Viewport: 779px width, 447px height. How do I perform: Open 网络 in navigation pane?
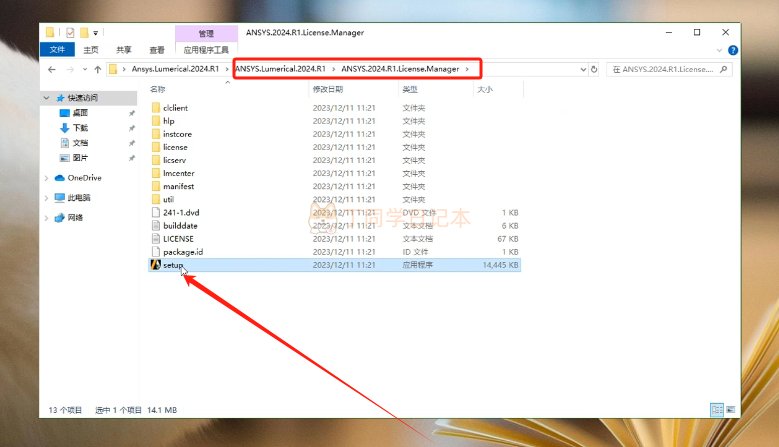pyautogui.click(x=75, y=218)
